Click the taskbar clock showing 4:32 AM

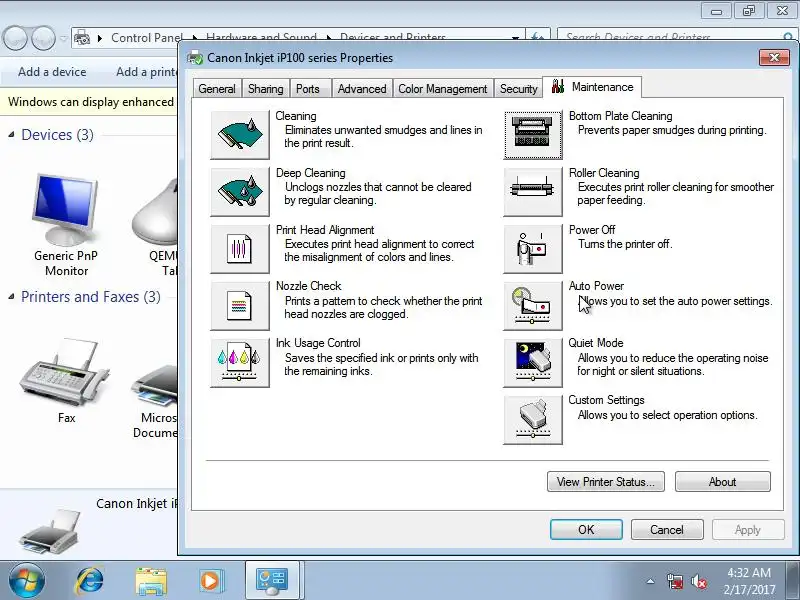coord(749,581)
